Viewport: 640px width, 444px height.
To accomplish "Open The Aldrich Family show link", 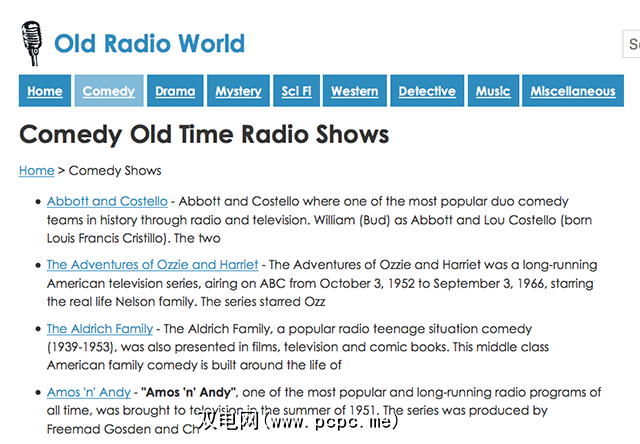I will coord(100,329).
